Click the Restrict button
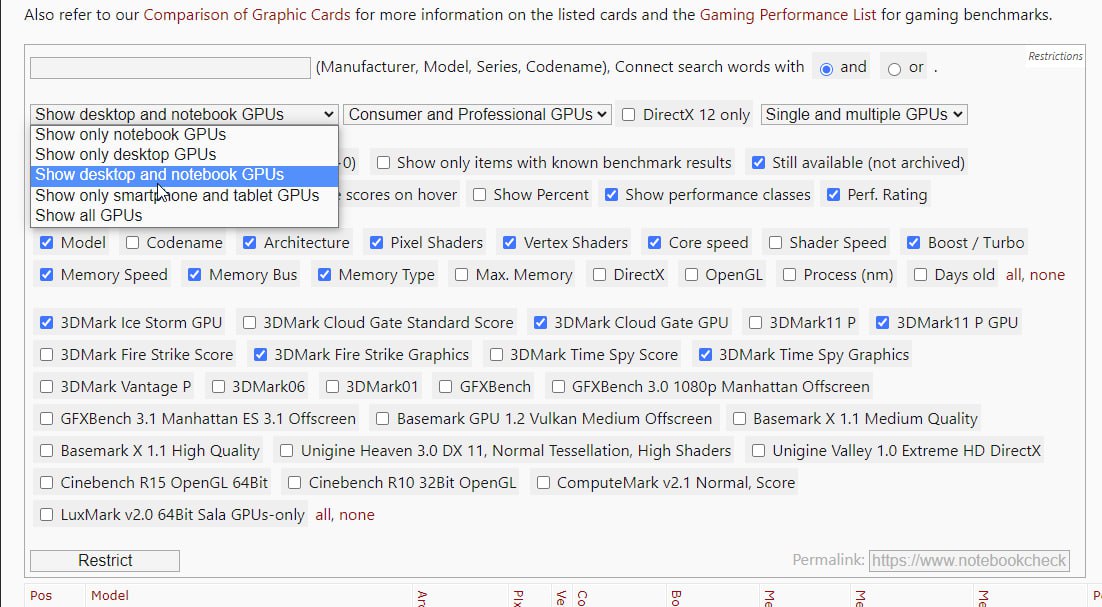This screenshot has width=1102, height=607. point(105,560)
